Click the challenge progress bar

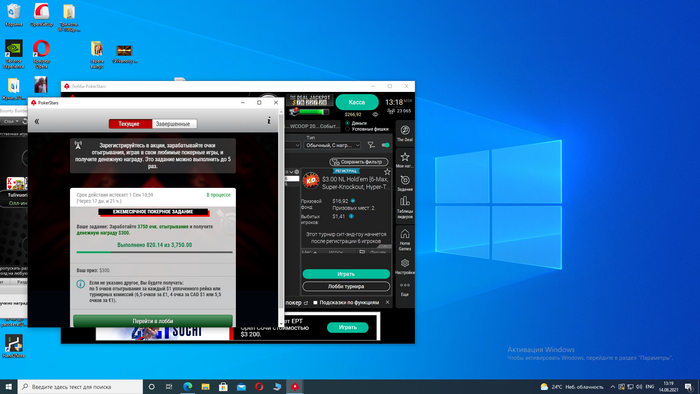point(154,252)
